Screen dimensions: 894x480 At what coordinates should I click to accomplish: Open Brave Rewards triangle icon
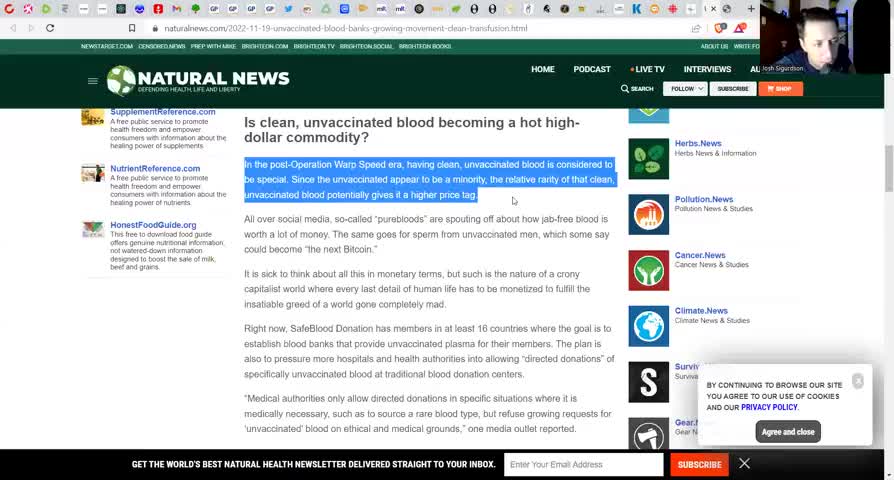click(740, 28)
